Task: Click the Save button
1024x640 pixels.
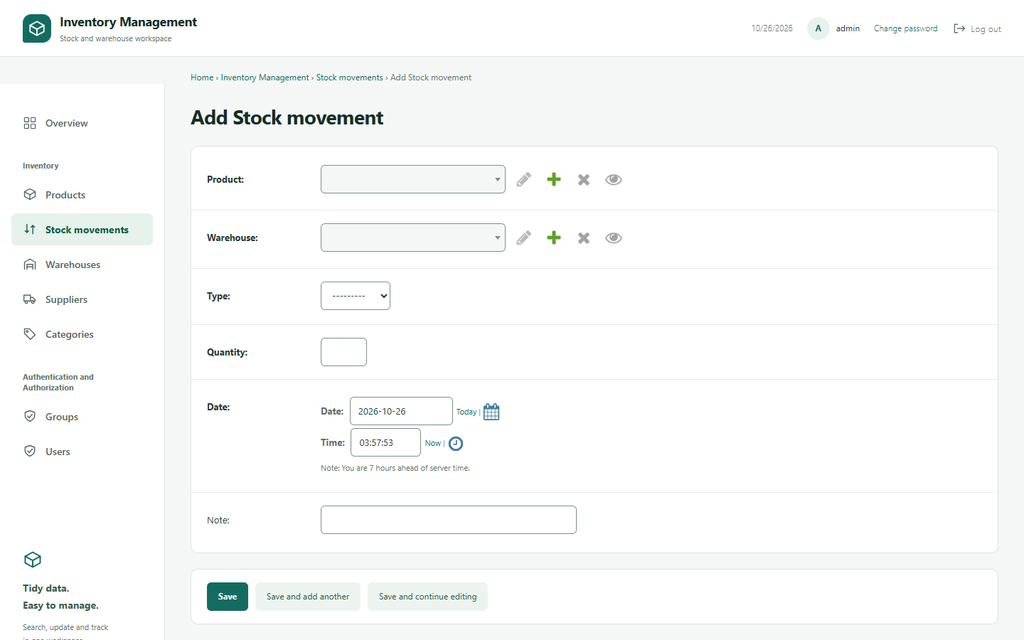Action: pyautogui.click(x=227, y=596)
